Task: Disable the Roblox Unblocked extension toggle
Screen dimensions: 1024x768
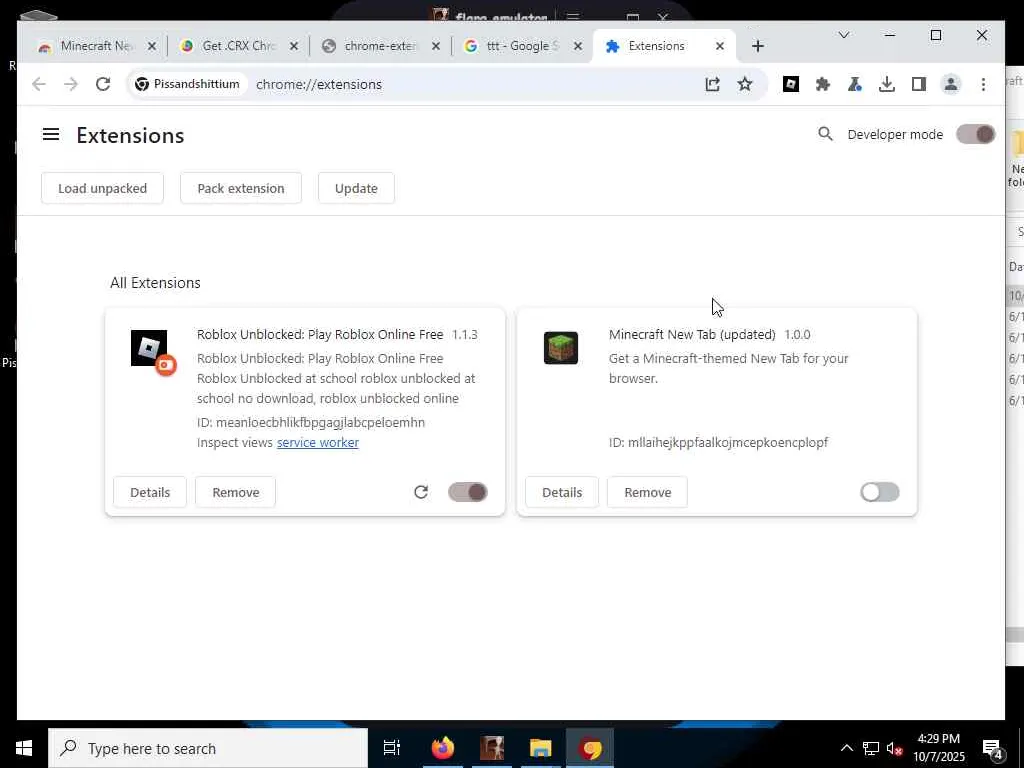Action: tap(468, 492)
